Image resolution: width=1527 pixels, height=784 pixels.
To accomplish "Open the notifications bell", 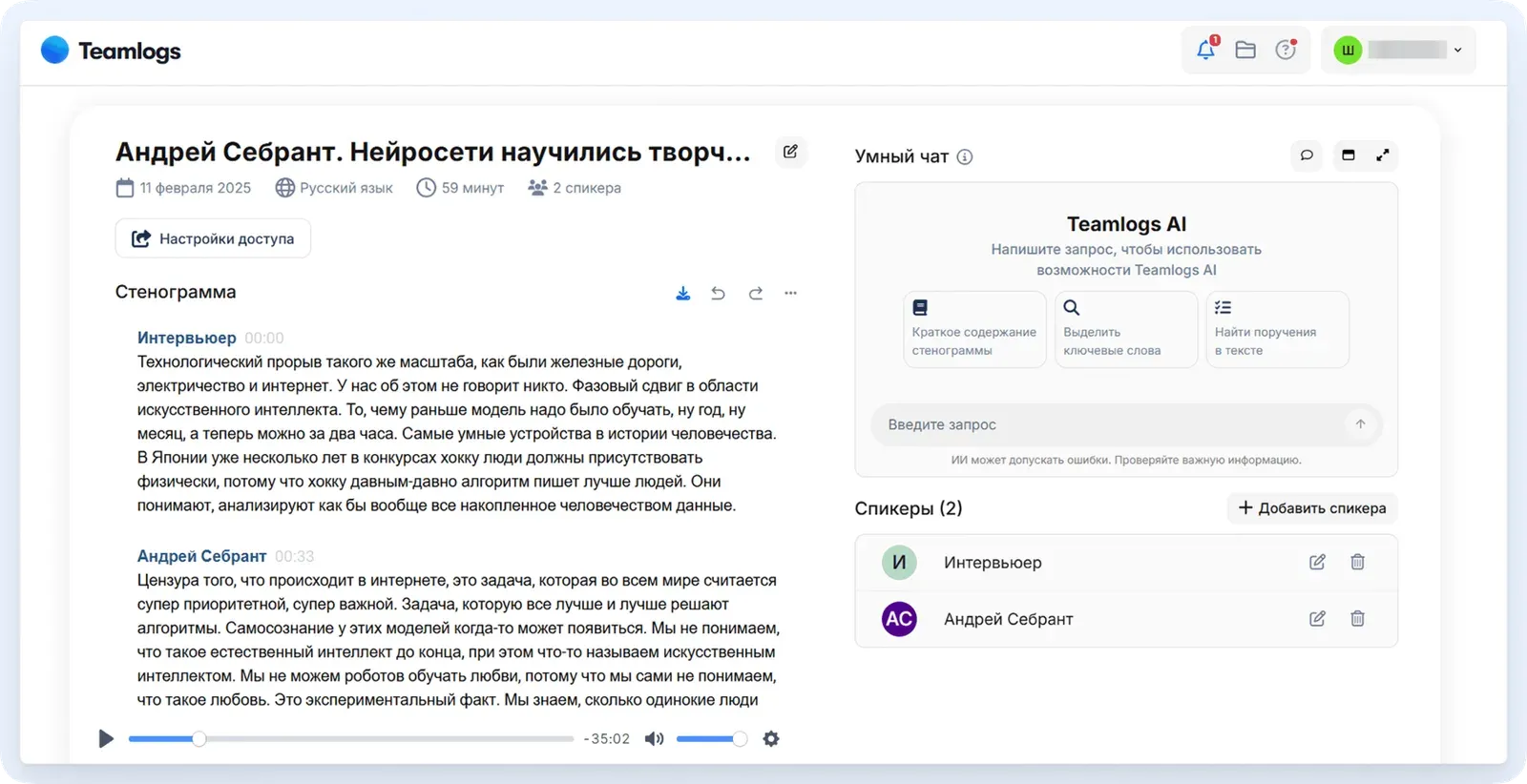I will click(1206, 50).
